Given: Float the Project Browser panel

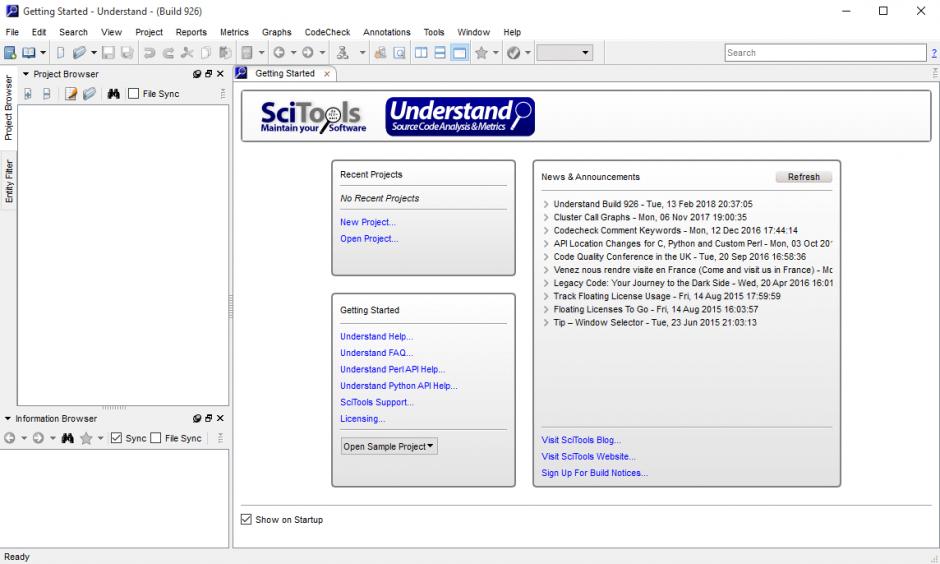Looking at the screenshot, I should pyautogui.click(x=208, y=74).
